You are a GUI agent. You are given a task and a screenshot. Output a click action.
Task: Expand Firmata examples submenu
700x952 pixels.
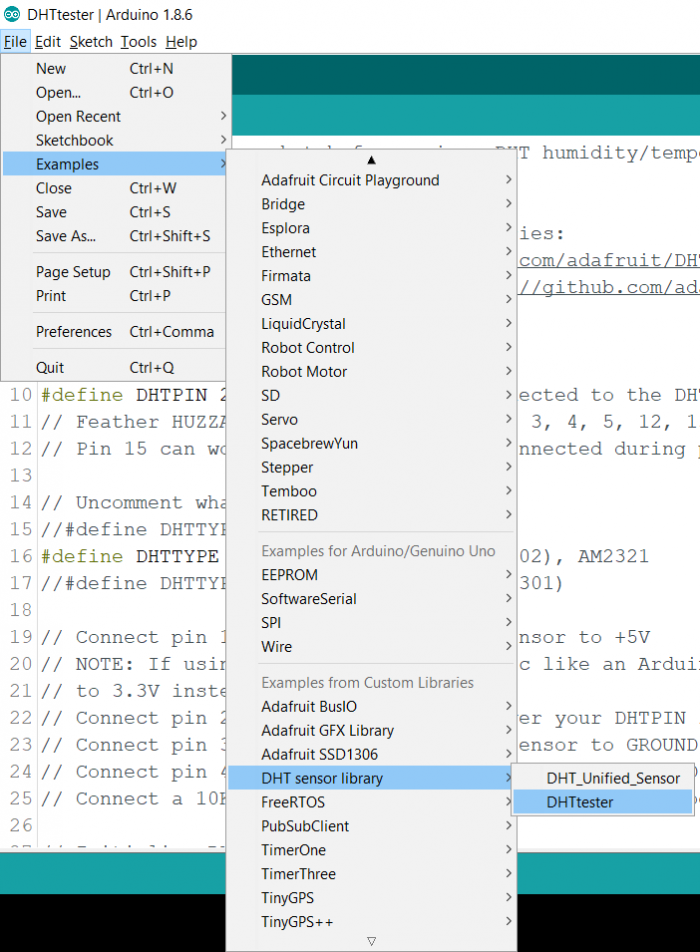(372, 276)
